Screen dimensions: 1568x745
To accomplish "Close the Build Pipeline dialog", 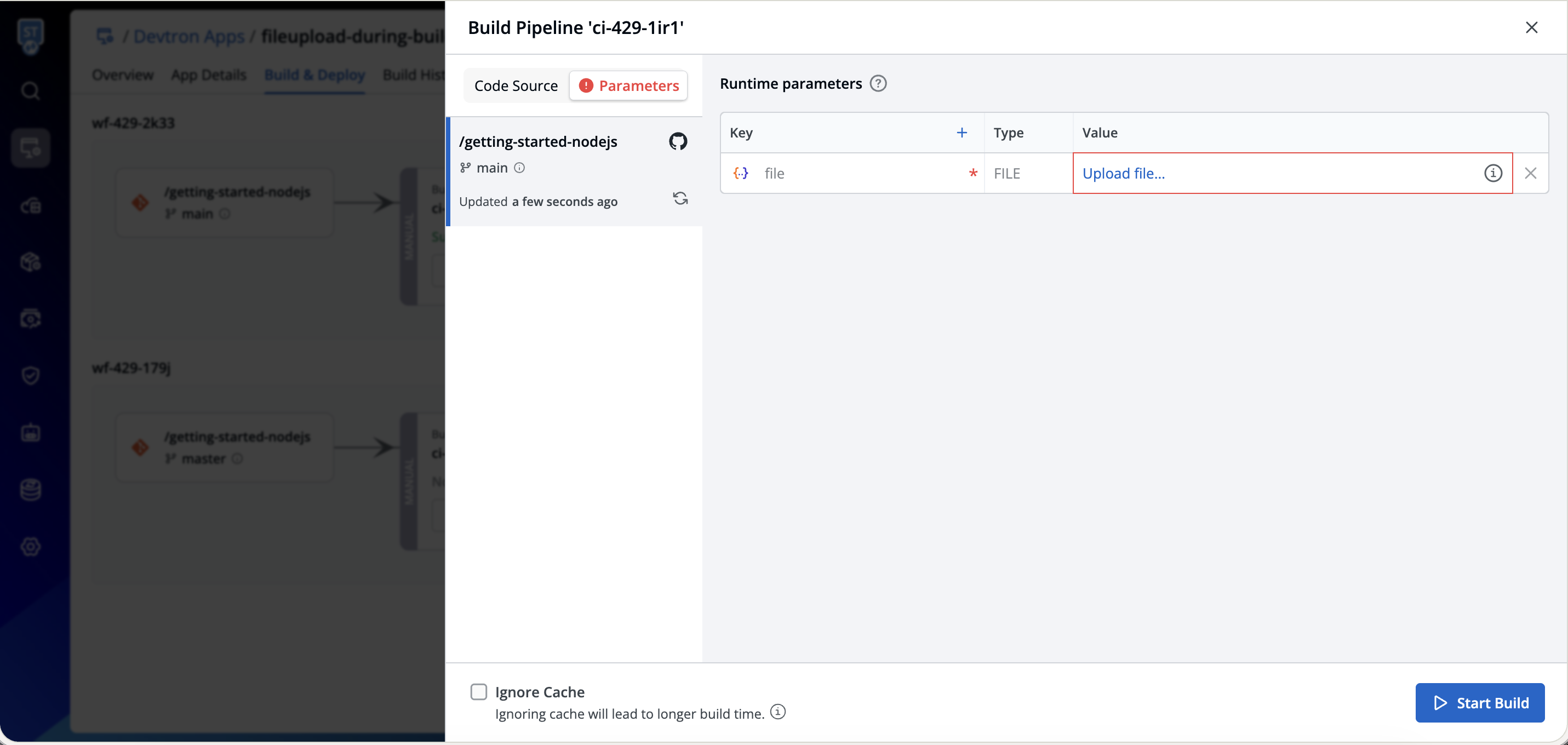I will tap(1531, 27).
